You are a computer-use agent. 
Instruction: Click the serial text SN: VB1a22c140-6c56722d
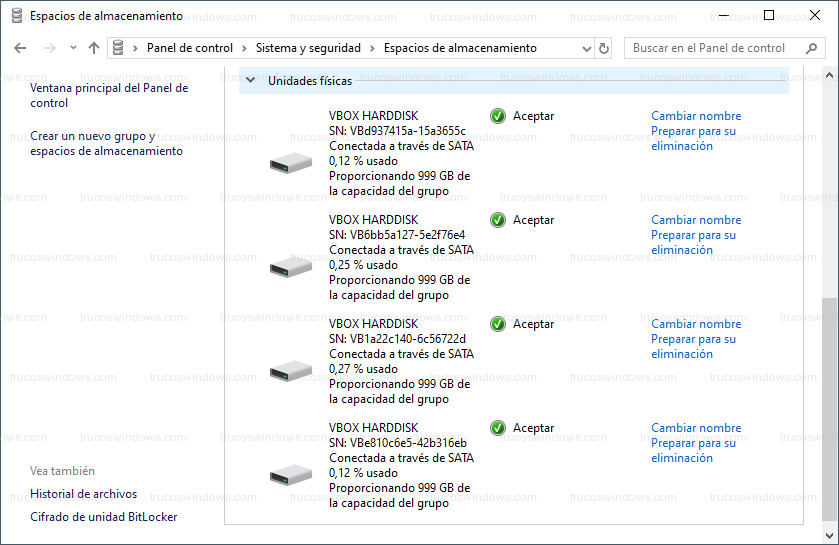(398, 339)
